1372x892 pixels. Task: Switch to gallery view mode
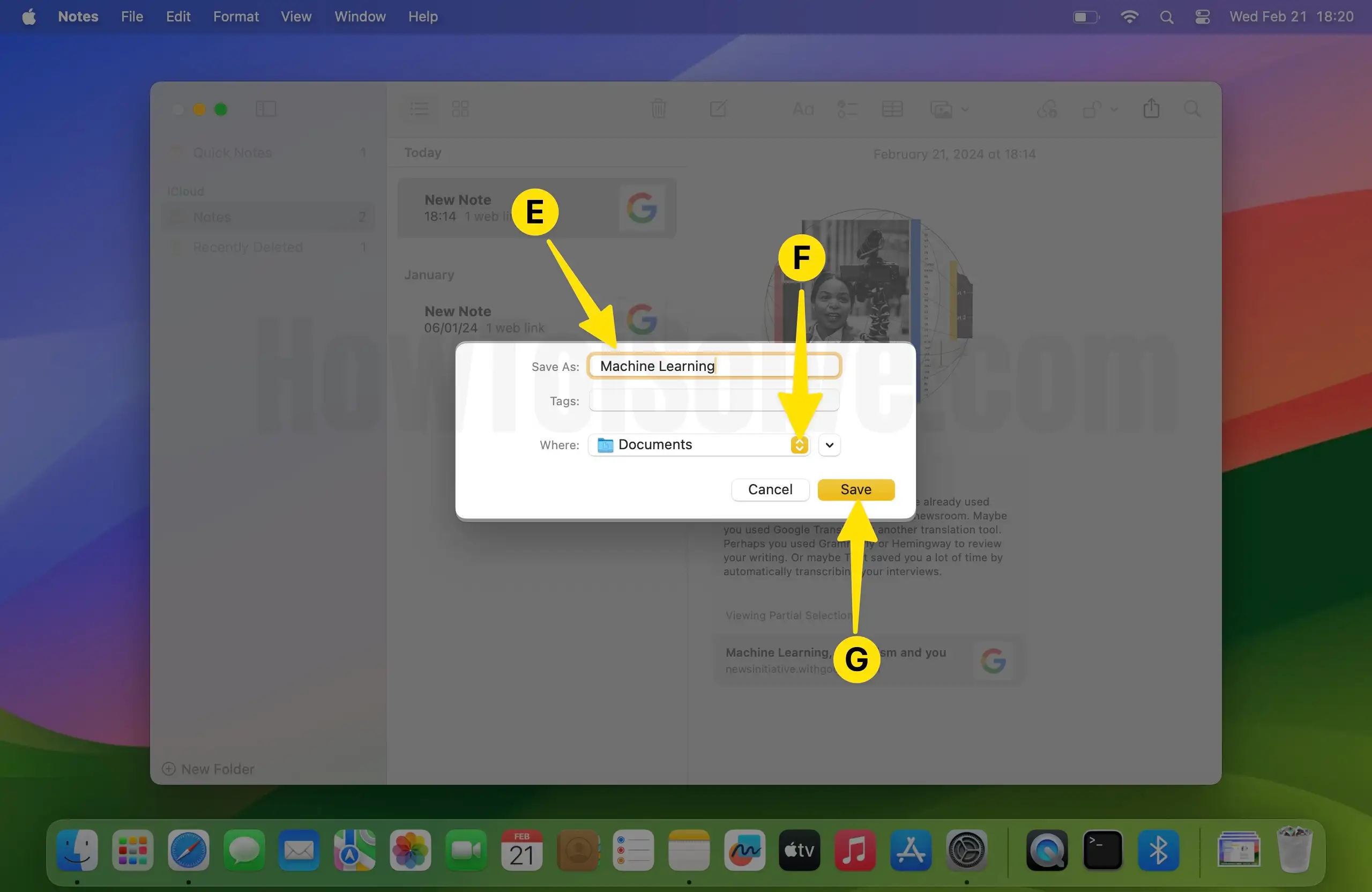[x=460, y=109]
